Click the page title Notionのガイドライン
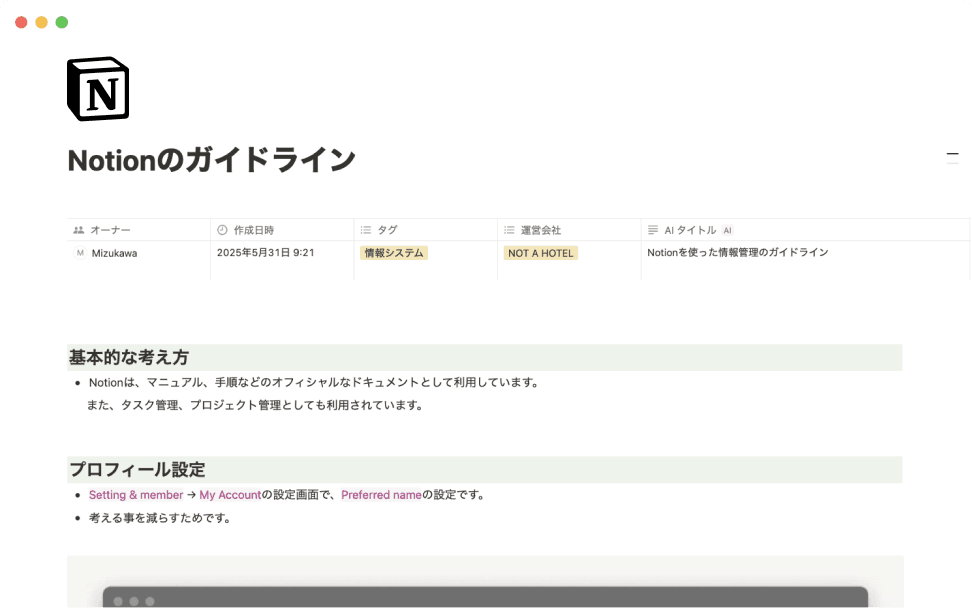 (211, 160)
